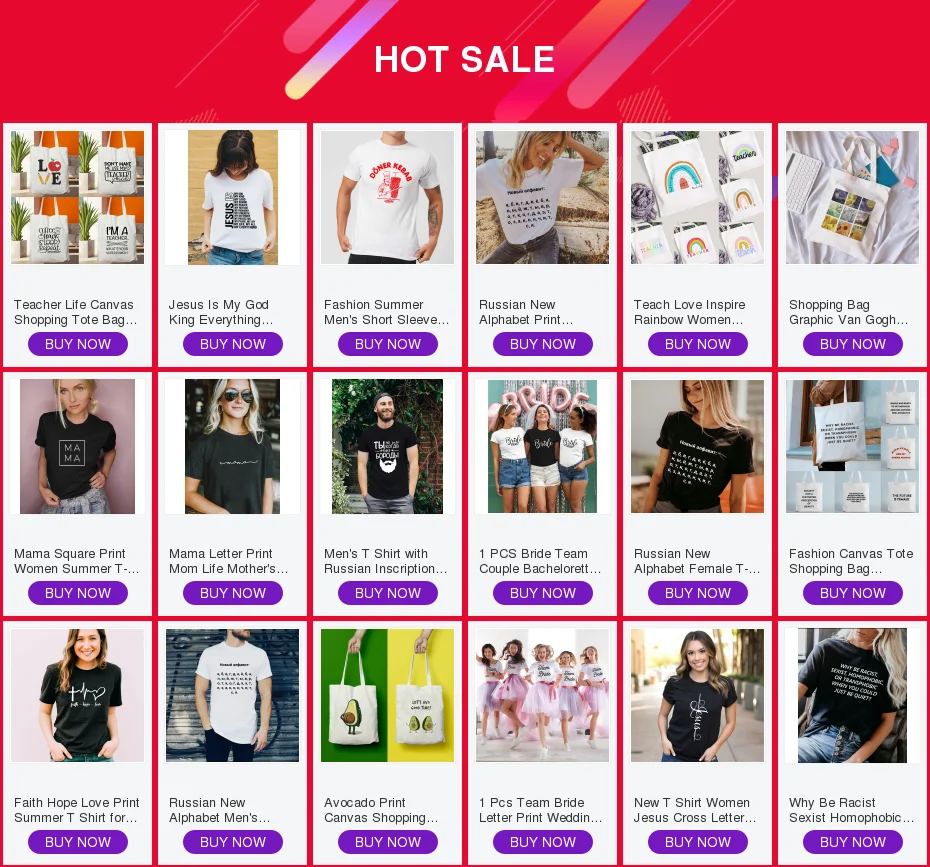View the rainbow teacher tote bags image
This screenshot has width=930, height=867.
[697, 197]
